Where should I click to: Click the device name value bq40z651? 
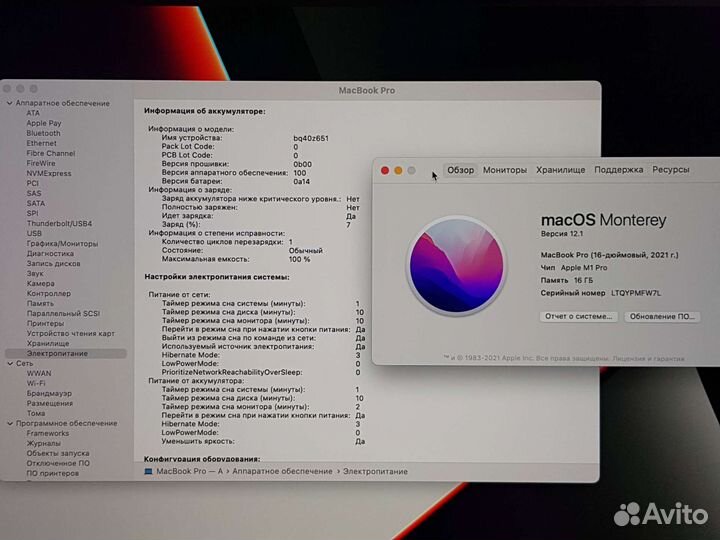[x=311, y=138]
